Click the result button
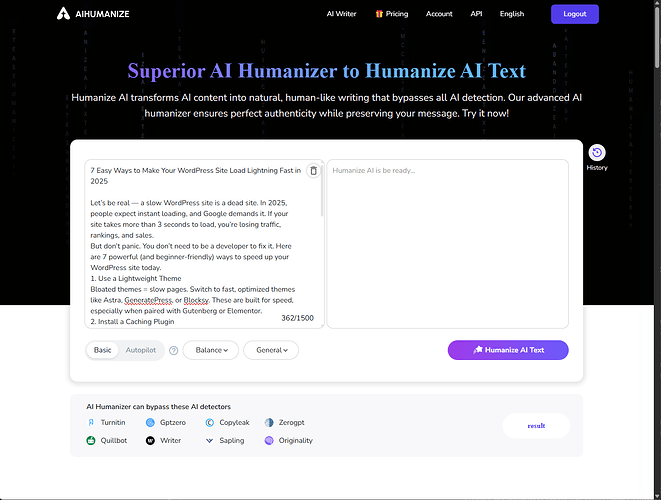This screenshot has width=661, height=500. [x=536, y=426]
